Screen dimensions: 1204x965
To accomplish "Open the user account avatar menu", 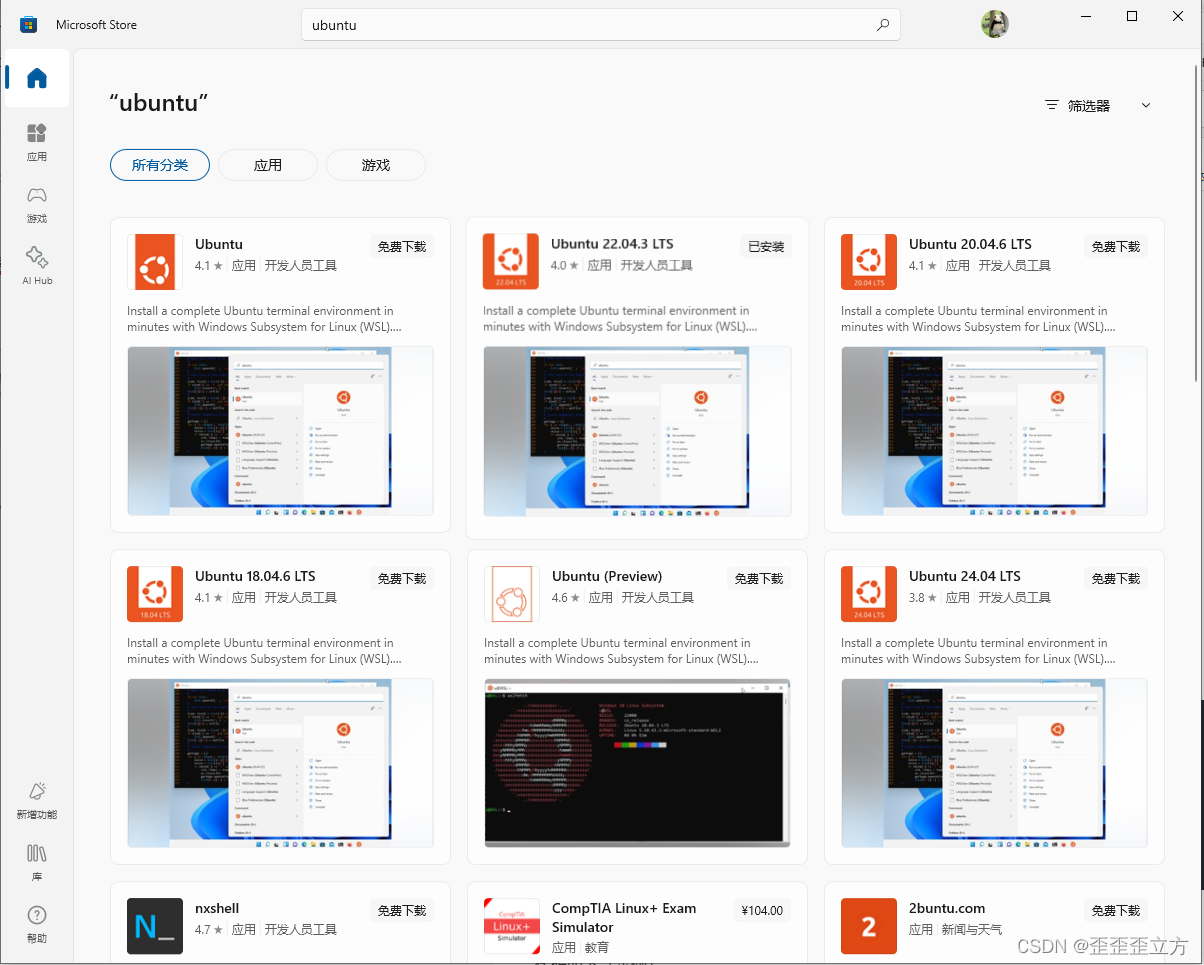I will pyautogui.click(x=994, y=23).
